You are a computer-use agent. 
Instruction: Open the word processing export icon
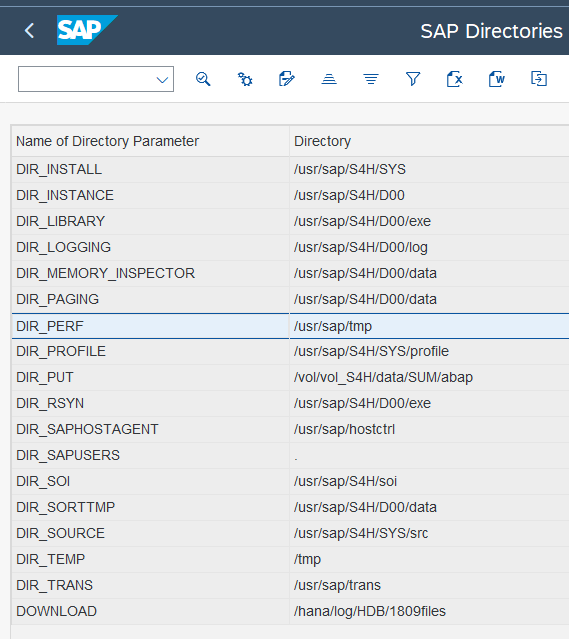point(497,79)
